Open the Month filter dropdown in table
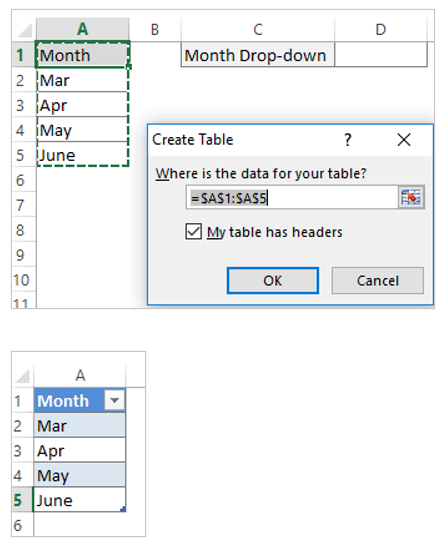 coord(114,400)
